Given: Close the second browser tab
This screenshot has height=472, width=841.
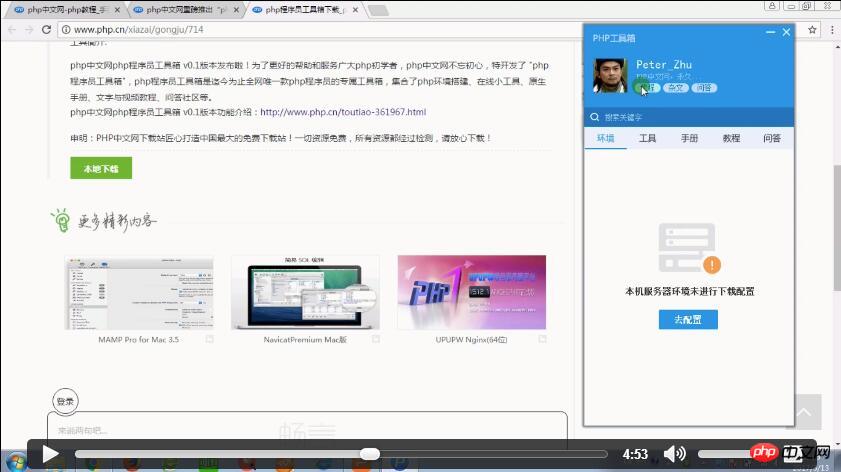Looking at the screenshot, I should pyautogui.click(x=236, y=10).
